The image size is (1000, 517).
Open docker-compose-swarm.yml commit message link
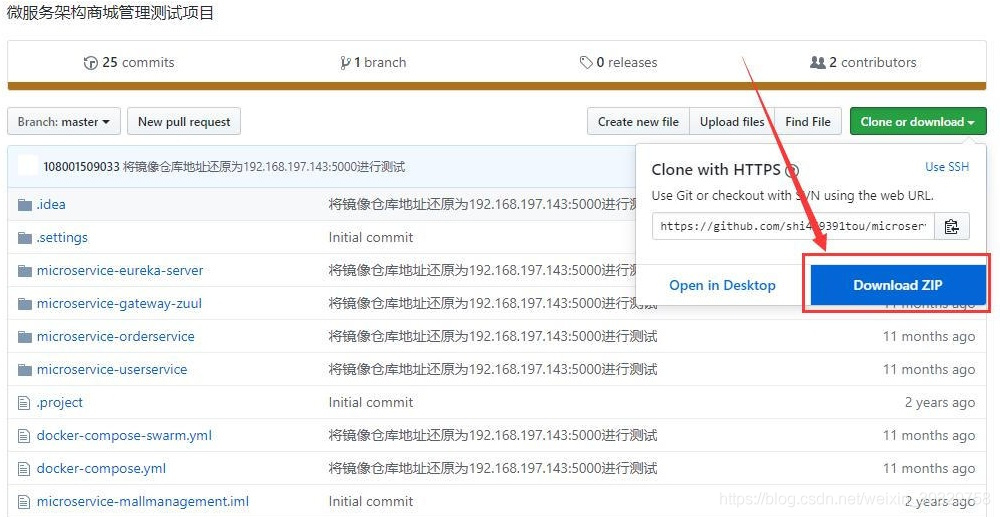click(x=492, y=436)
